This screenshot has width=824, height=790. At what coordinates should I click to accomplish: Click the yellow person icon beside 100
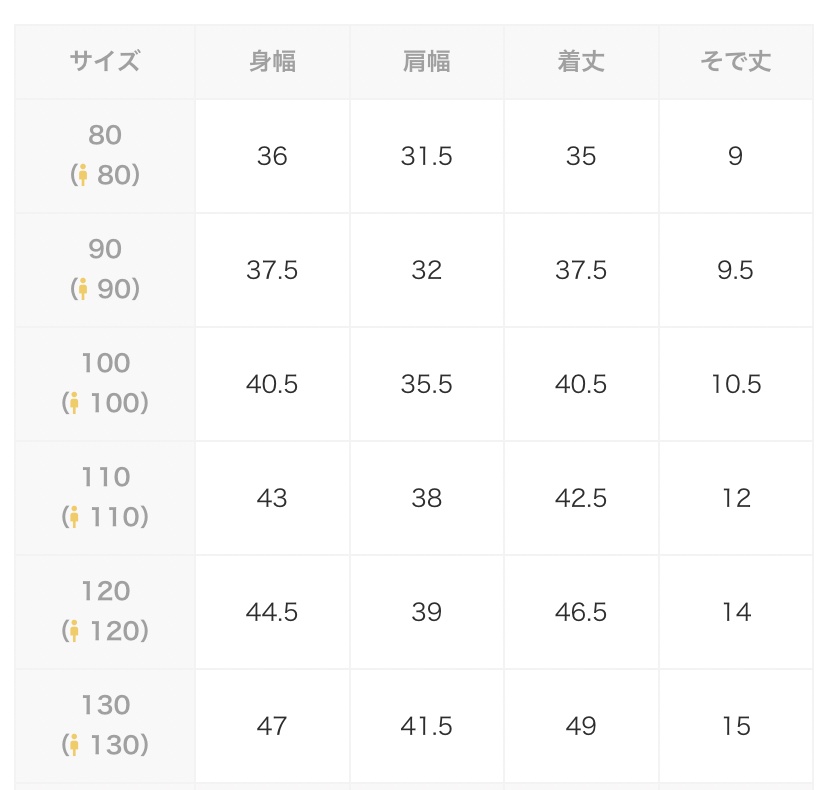[x=74, y=403]
